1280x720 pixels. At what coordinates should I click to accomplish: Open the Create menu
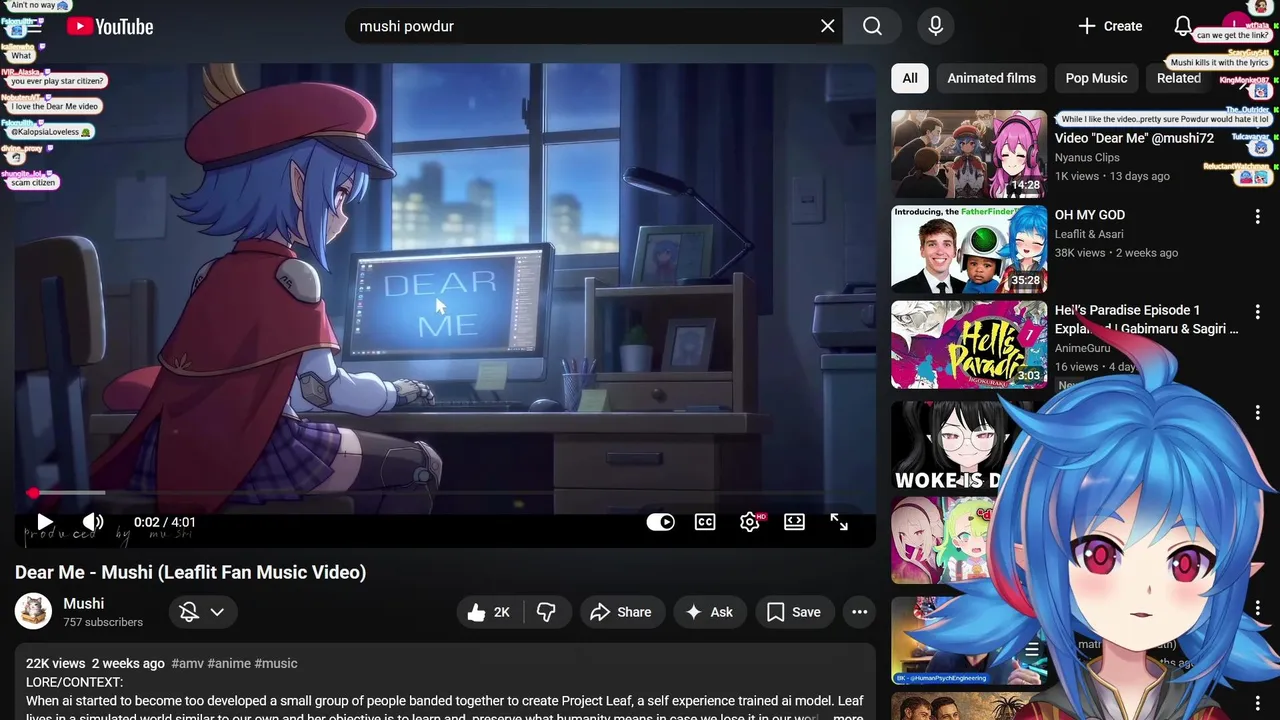(1110, 26)
